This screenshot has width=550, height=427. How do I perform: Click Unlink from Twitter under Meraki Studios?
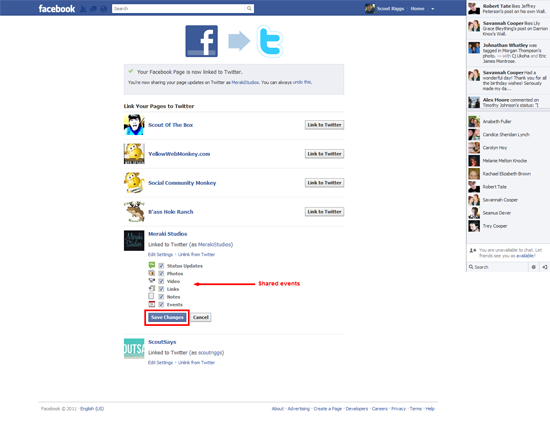point(196,255)
